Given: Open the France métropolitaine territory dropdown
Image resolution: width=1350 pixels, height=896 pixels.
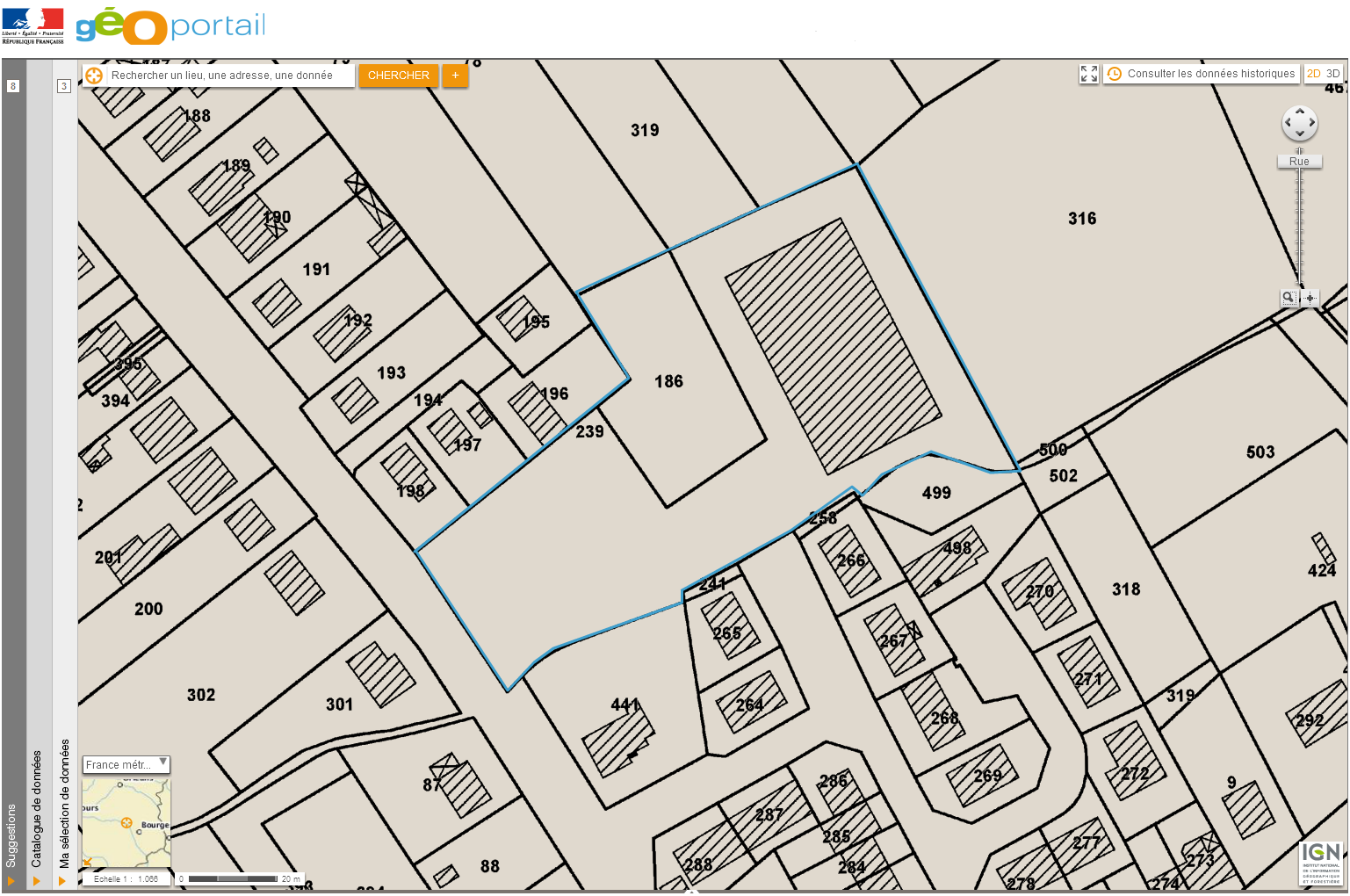Looking at the screenshot, I should [x=126, y=764].
